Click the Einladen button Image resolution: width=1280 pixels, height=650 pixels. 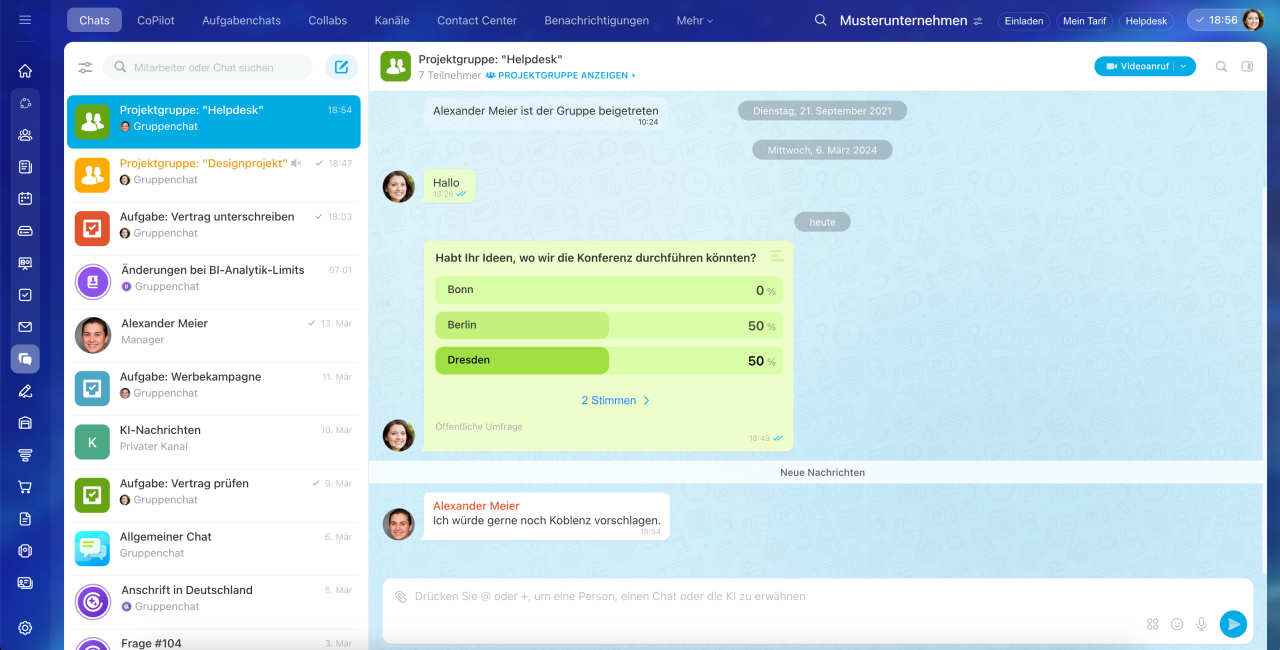1023,20
